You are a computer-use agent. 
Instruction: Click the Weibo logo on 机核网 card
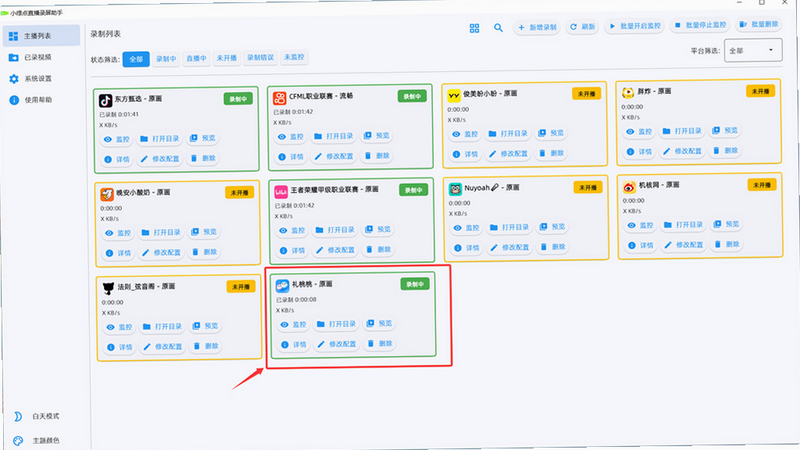tap(629, 187)
